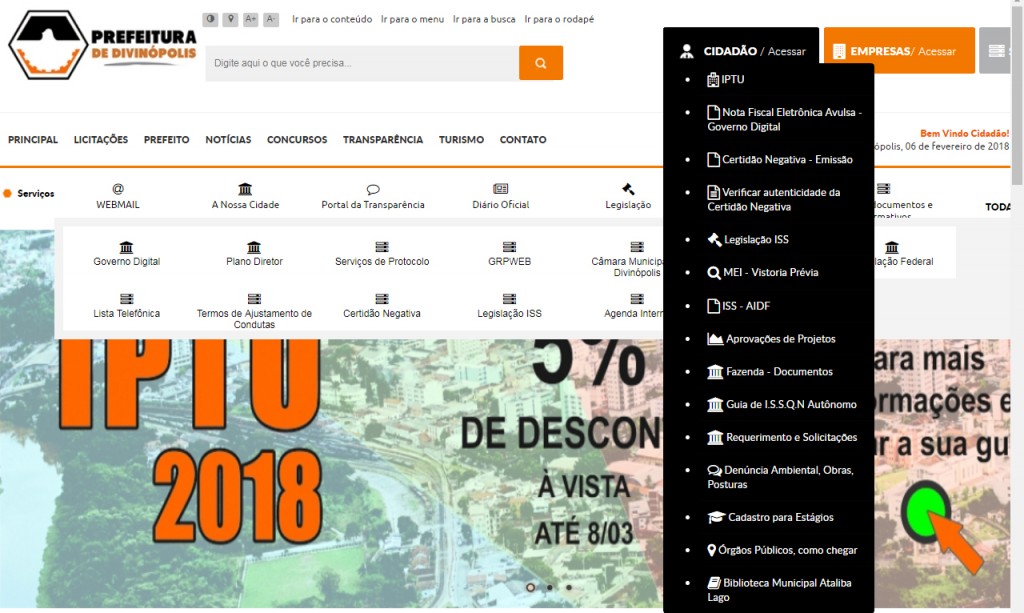Open the TURISMO nav item

click(x=461, y=140)
